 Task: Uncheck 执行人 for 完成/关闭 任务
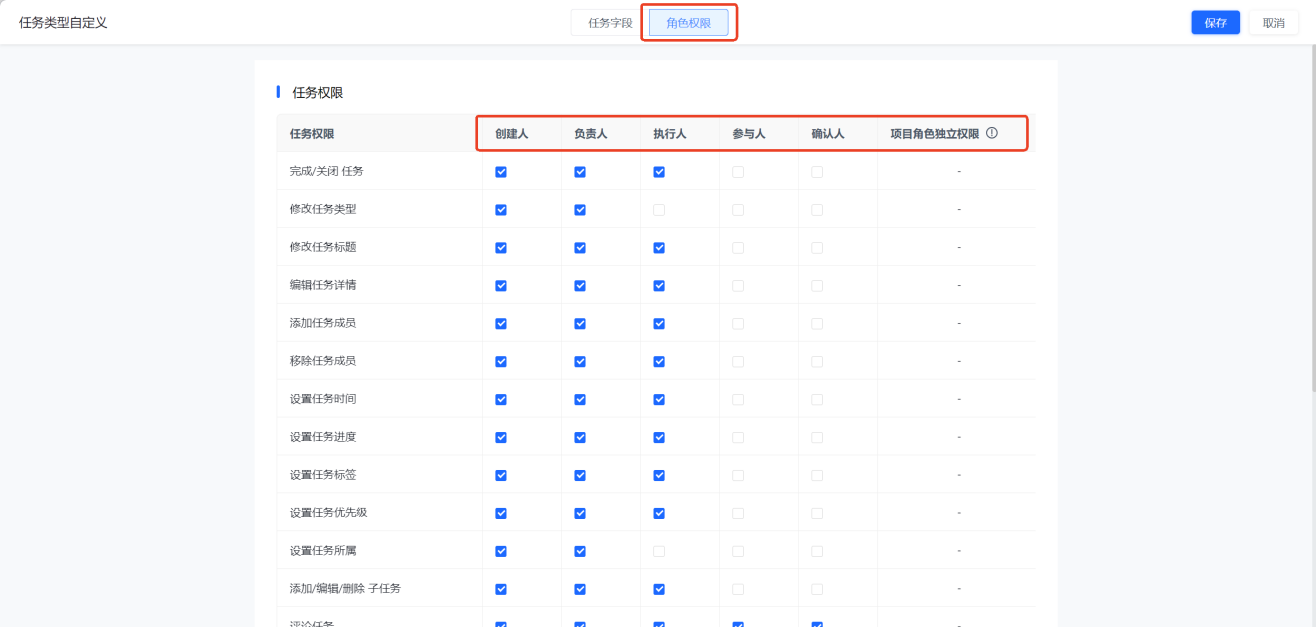[659, 172]
